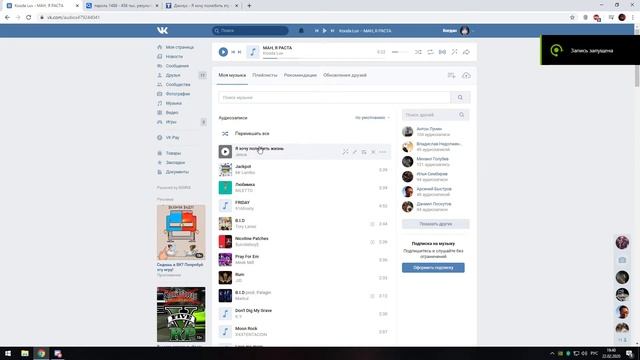Open Фотографии in the left sidebar

[178, 94]
